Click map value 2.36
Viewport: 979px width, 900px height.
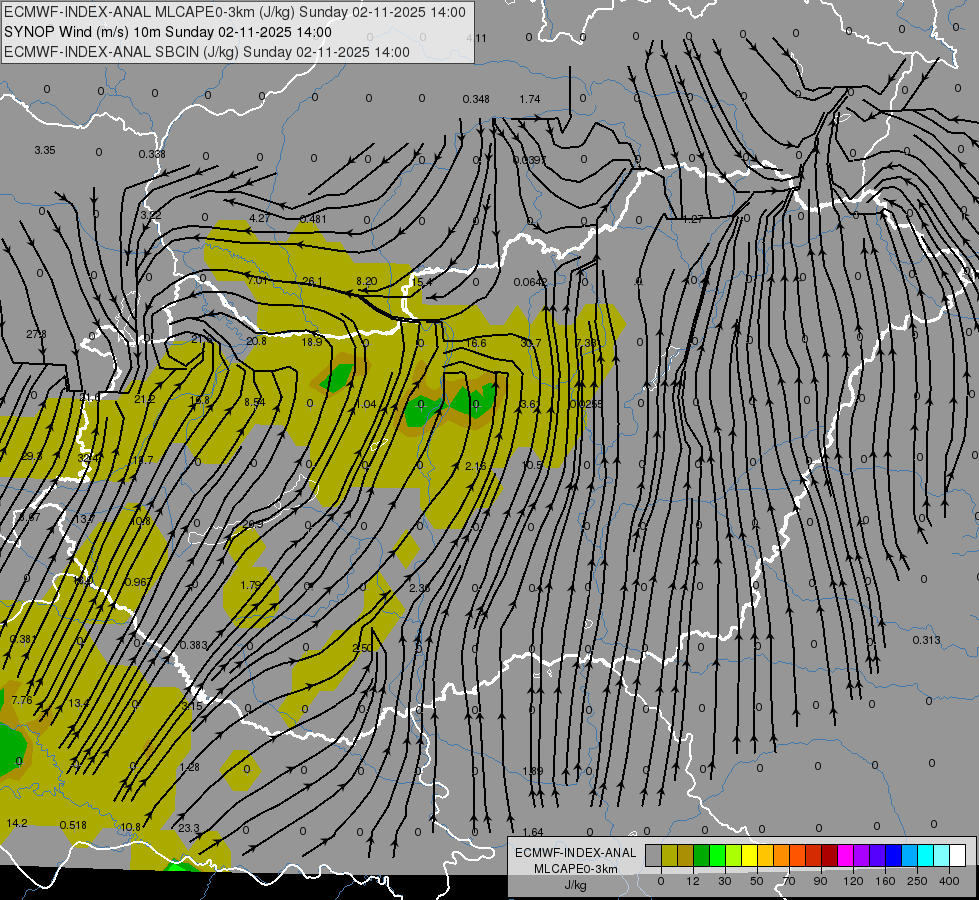coord(420,588)
